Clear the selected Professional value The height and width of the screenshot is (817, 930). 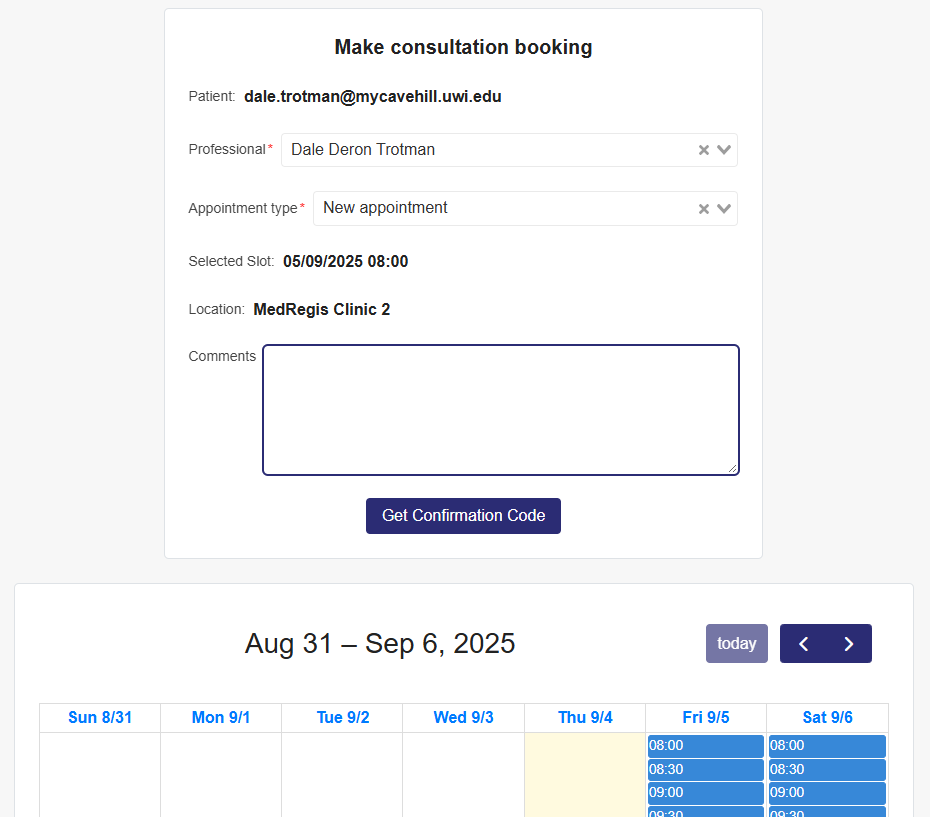[703, 150]
